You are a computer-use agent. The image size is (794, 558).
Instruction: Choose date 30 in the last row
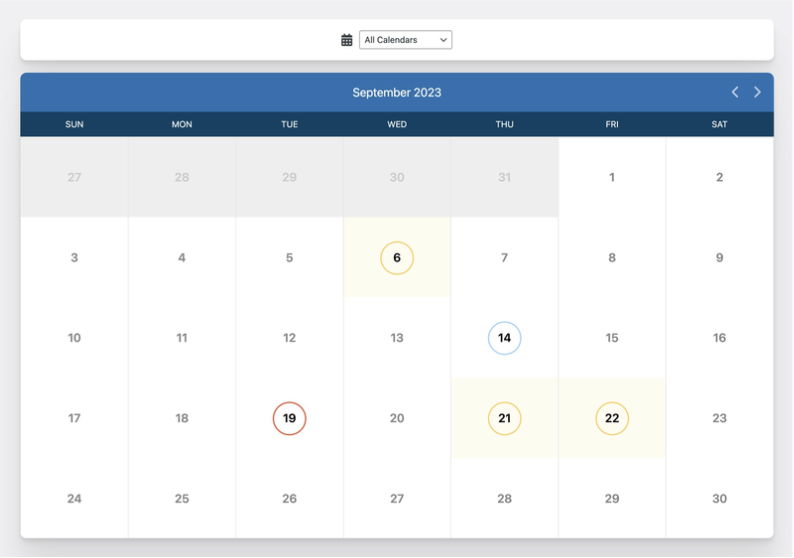pyautogui.click(x=719, y=498)
